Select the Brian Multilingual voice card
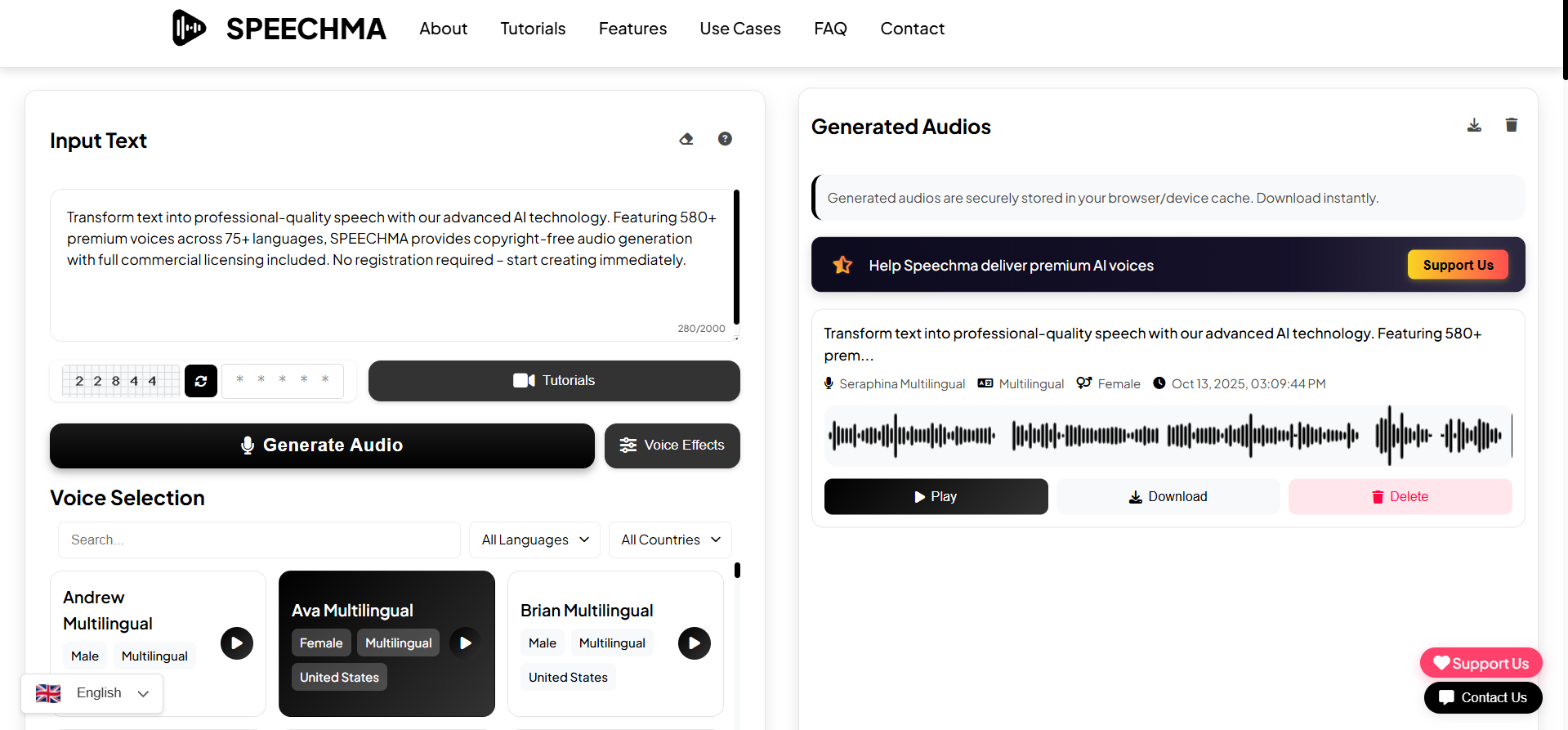The height and width of the screenshot is (730, 1568). click(x=615, y=643)
